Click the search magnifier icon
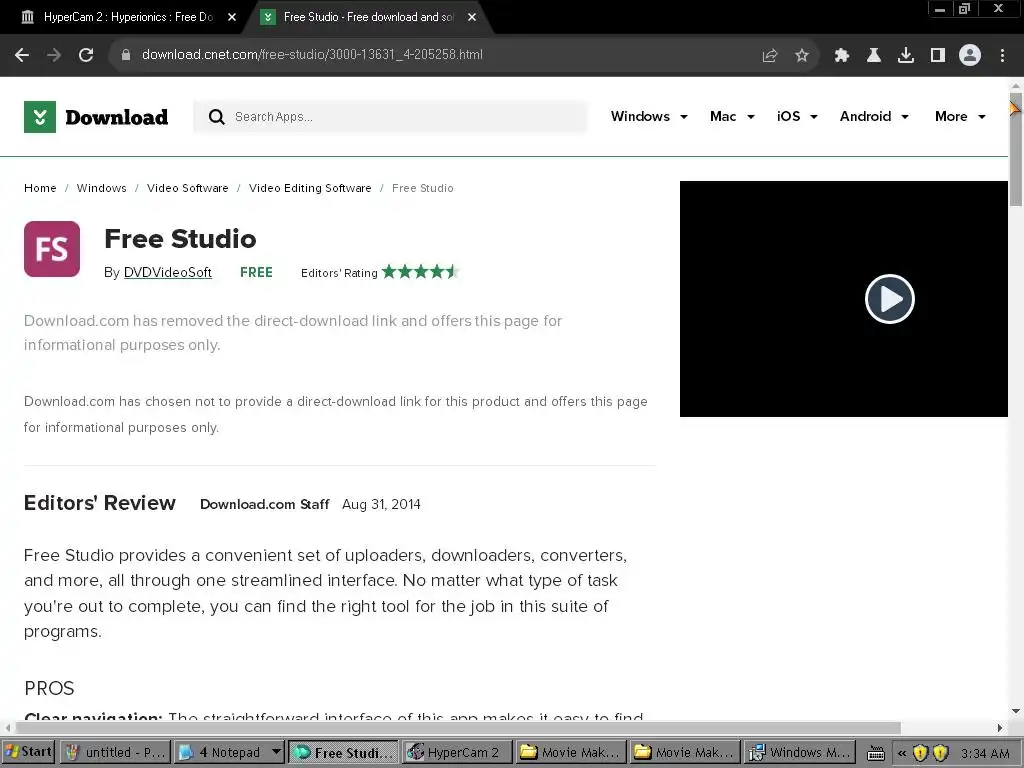This screenshot has width=1024, height=768. coord(216,117)
